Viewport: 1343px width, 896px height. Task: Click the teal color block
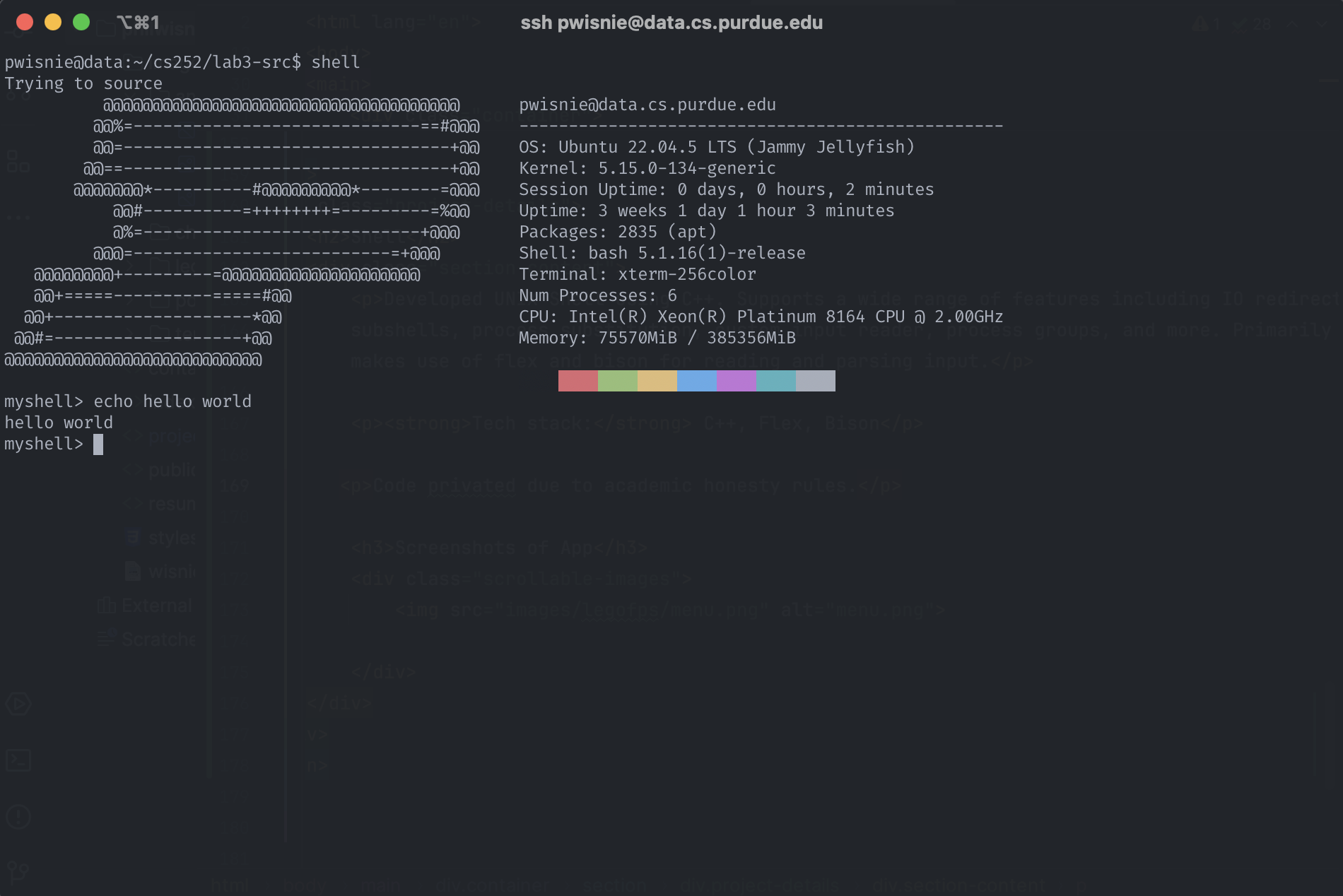click(776, 381)
